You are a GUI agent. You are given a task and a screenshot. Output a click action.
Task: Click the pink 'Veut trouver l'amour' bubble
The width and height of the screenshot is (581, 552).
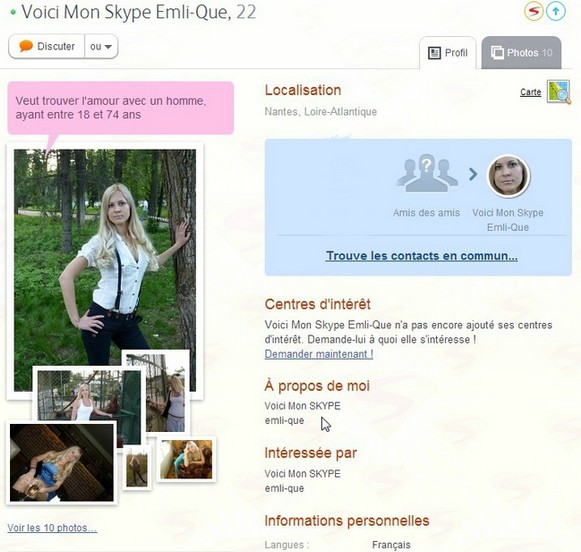(x=120, y=108)
